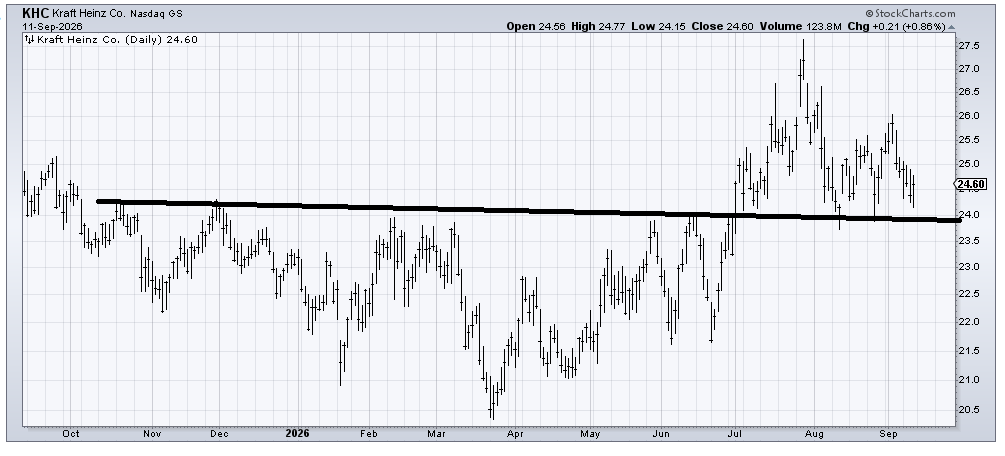Viewport: 1005px width, 456px height.
Task: Select the 20.5 price axis label
Action: tap(968, 409)
